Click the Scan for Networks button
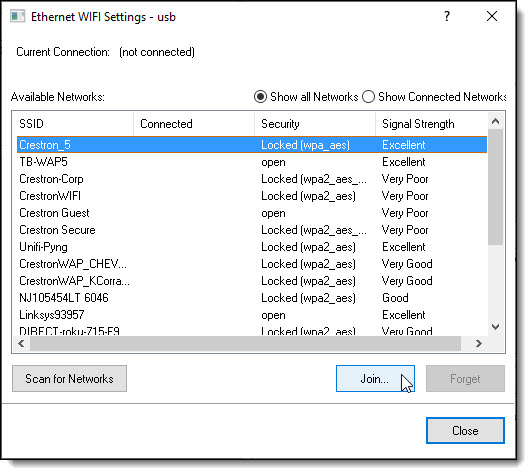This screenshot has height=475, width=532. click(70, 379)
